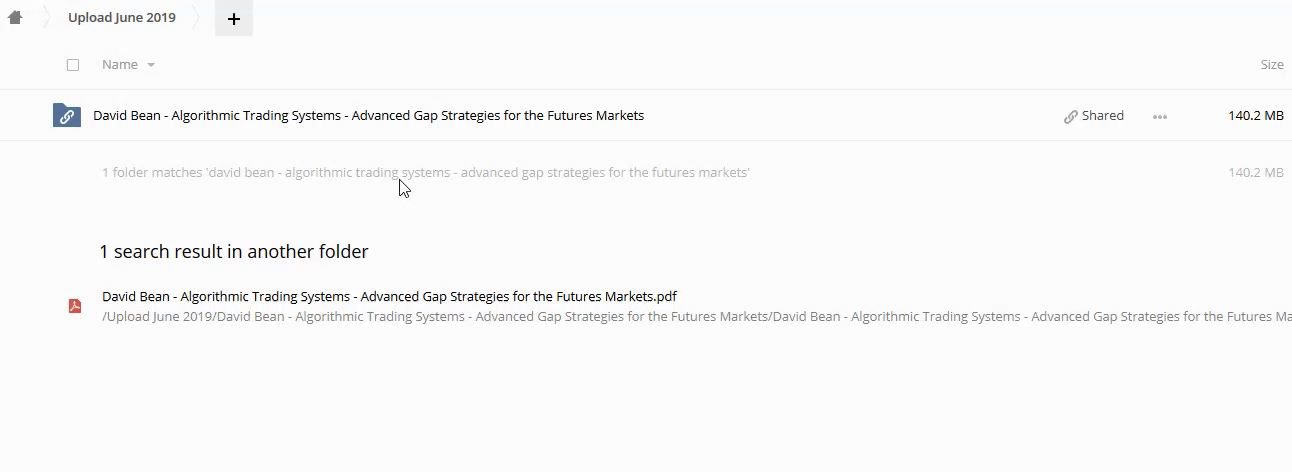This screenshot has width=1292, height=472.
Task: Click the plus button to add new
Action: click(x=233, y=19)
